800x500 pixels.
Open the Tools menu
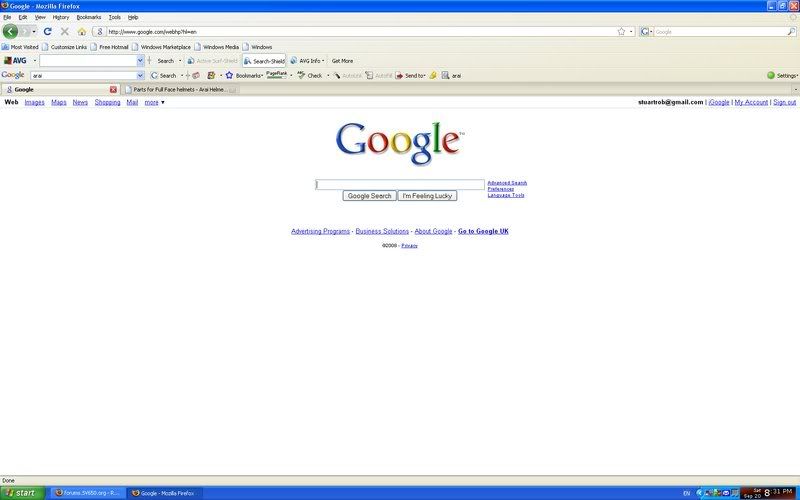click(115, 17)
